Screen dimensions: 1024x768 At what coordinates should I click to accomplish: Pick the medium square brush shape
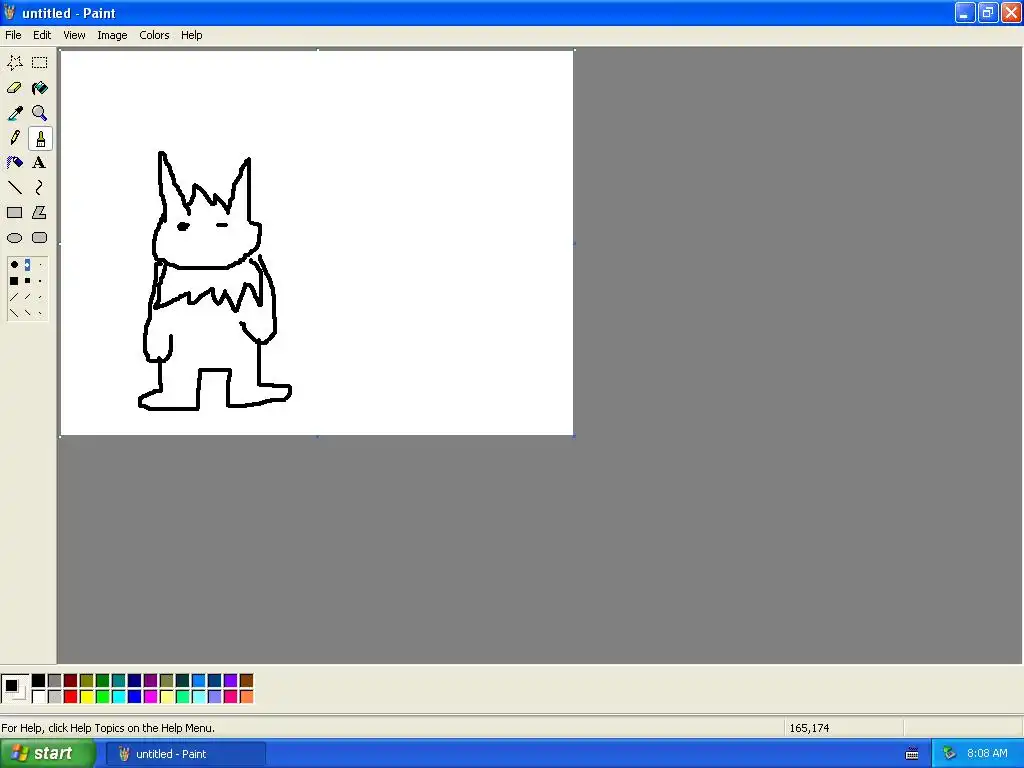point(27,281)
